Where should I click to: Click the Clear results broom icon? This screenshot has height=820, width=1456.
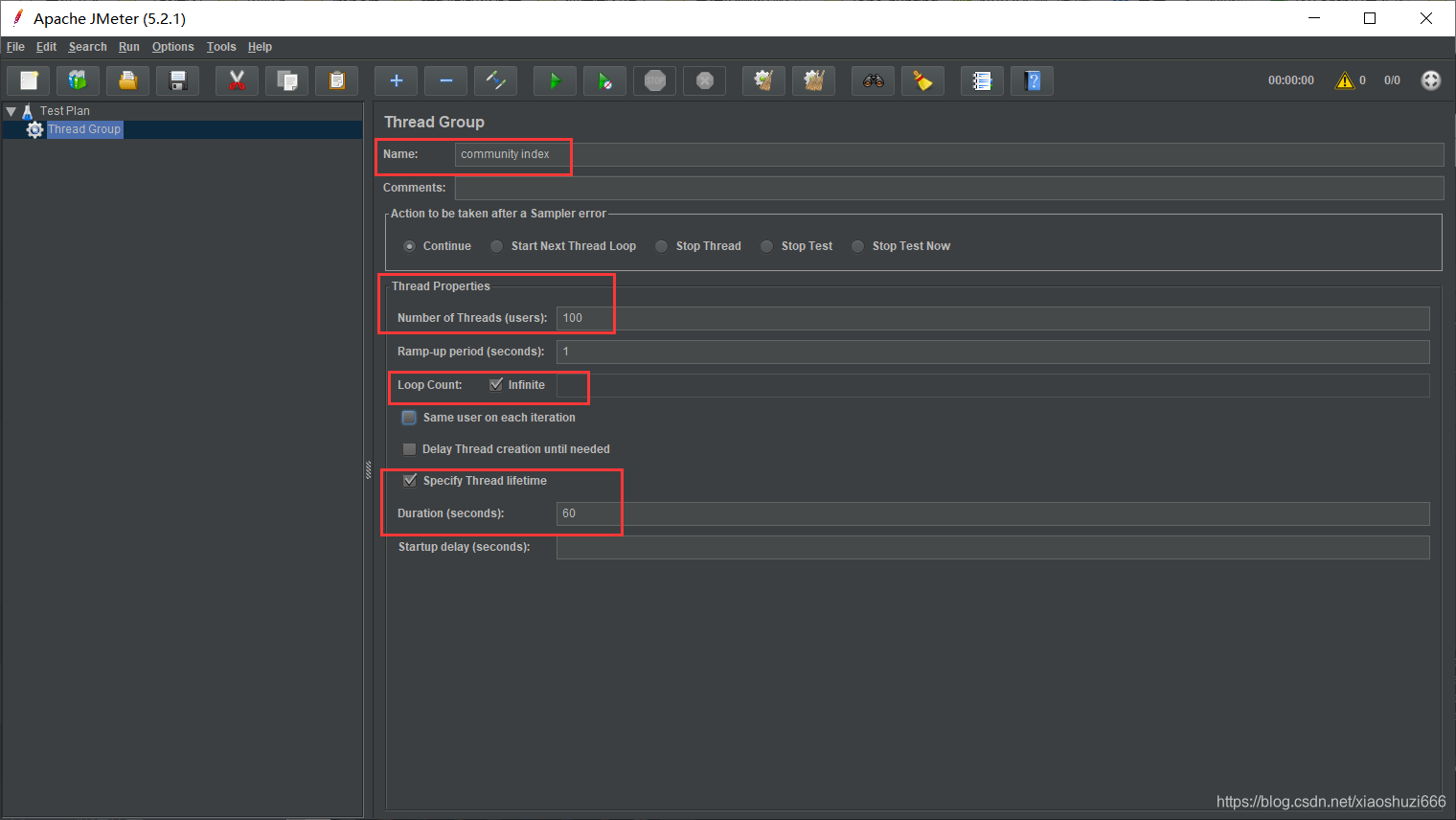tap(764, 80)
